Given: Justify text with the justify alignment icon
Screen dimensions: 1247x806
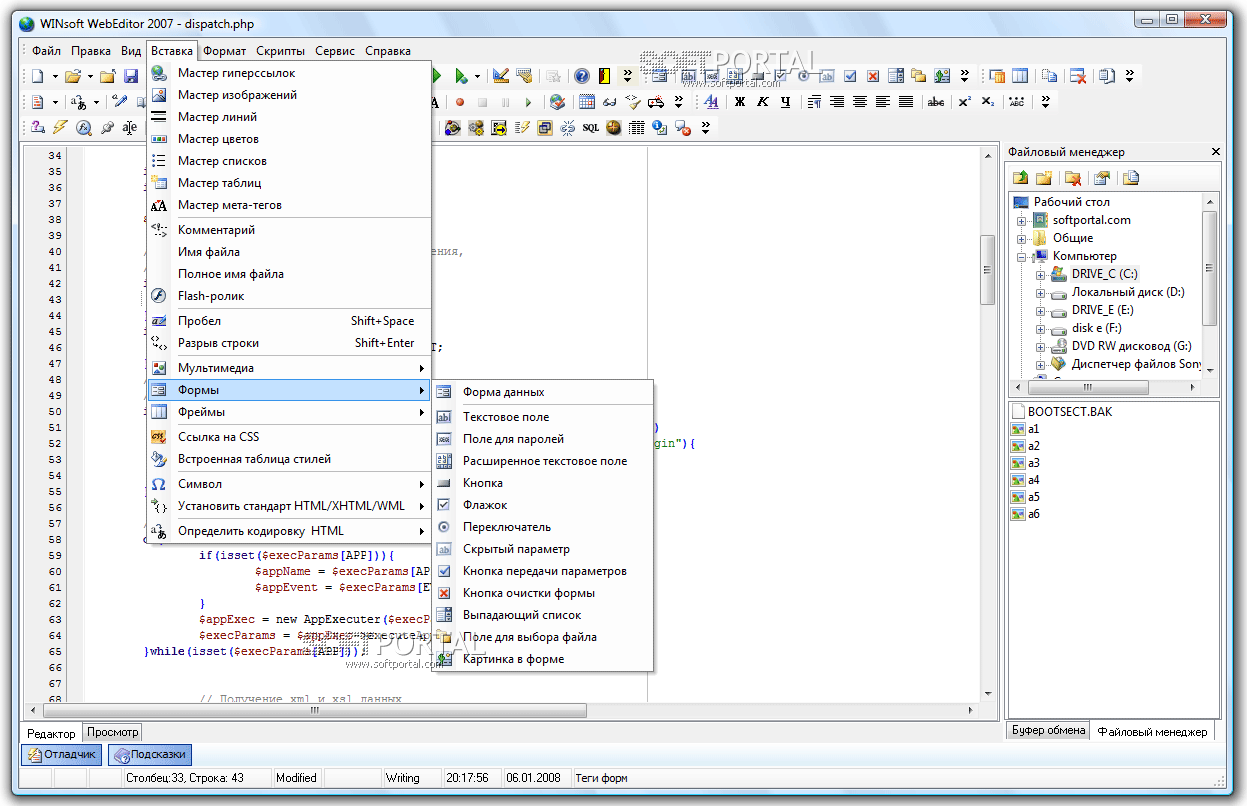Looking at the screenshot, I should (x=906, y=102).
